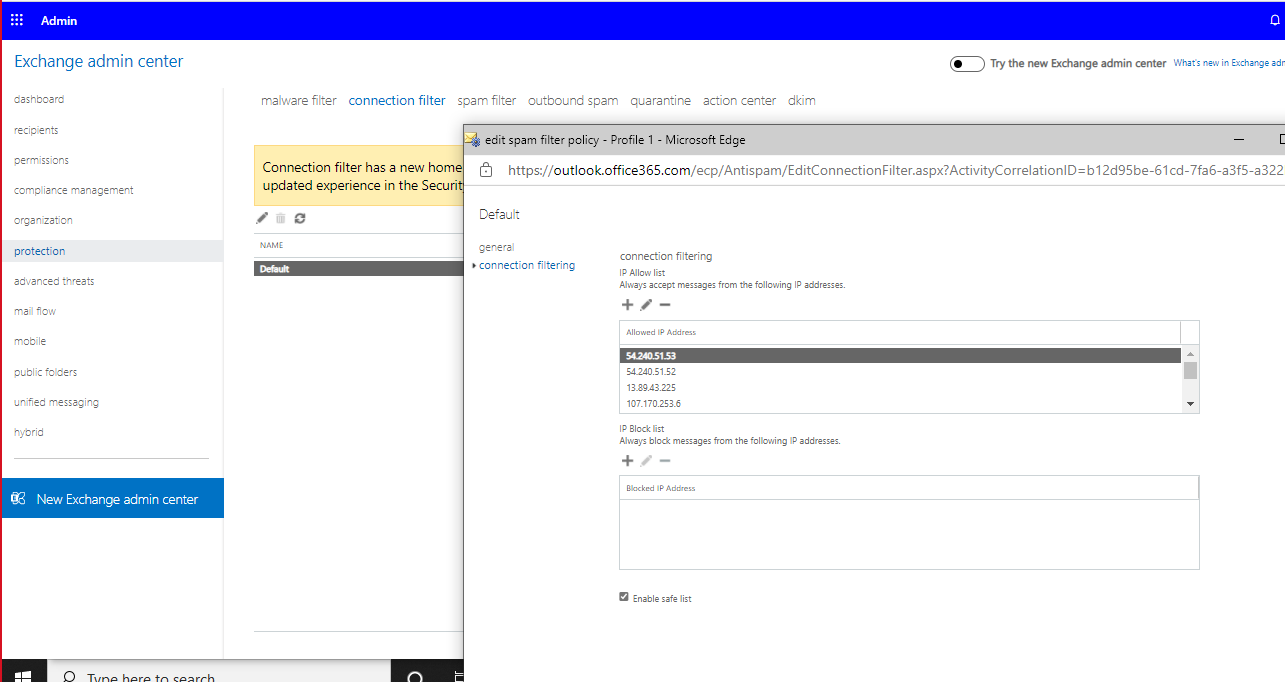Open unified messaging section
Viewport: 1285px width, 682px height.
point(56,402)
